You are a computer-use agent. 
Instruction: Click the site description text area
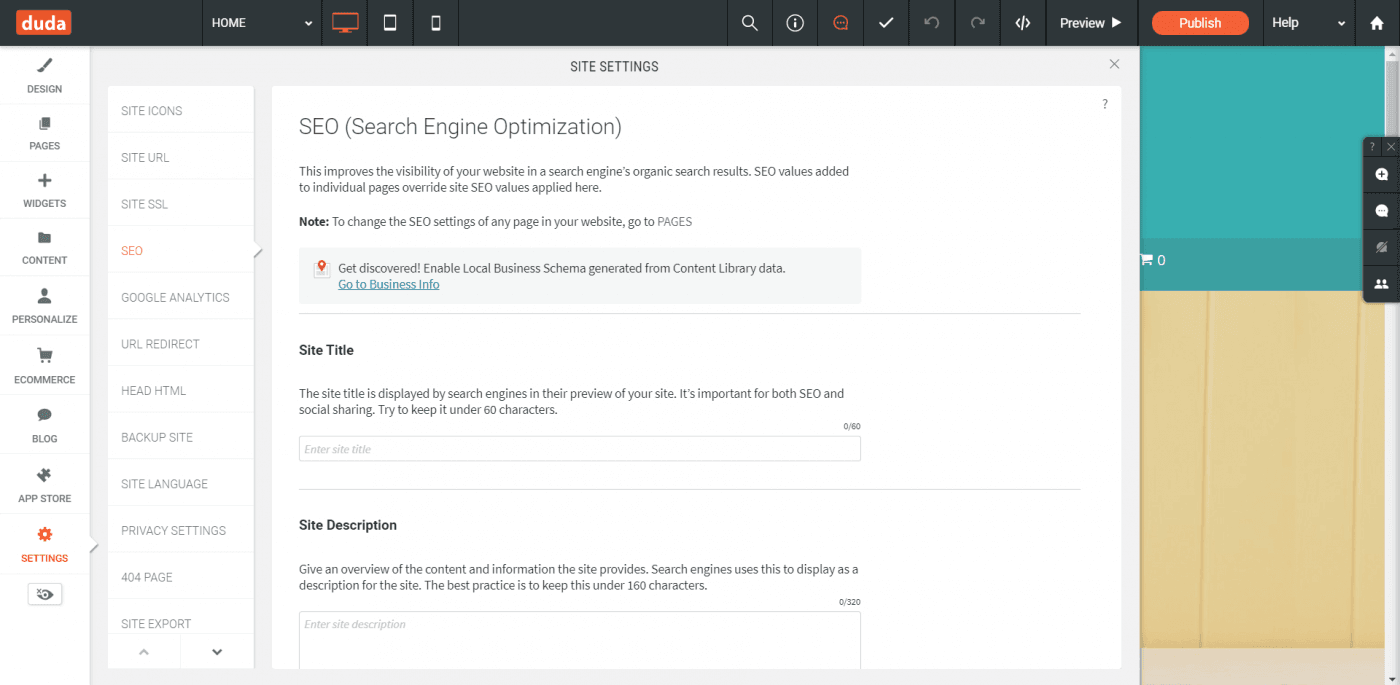pyautogui.click(x=580, y=640)
